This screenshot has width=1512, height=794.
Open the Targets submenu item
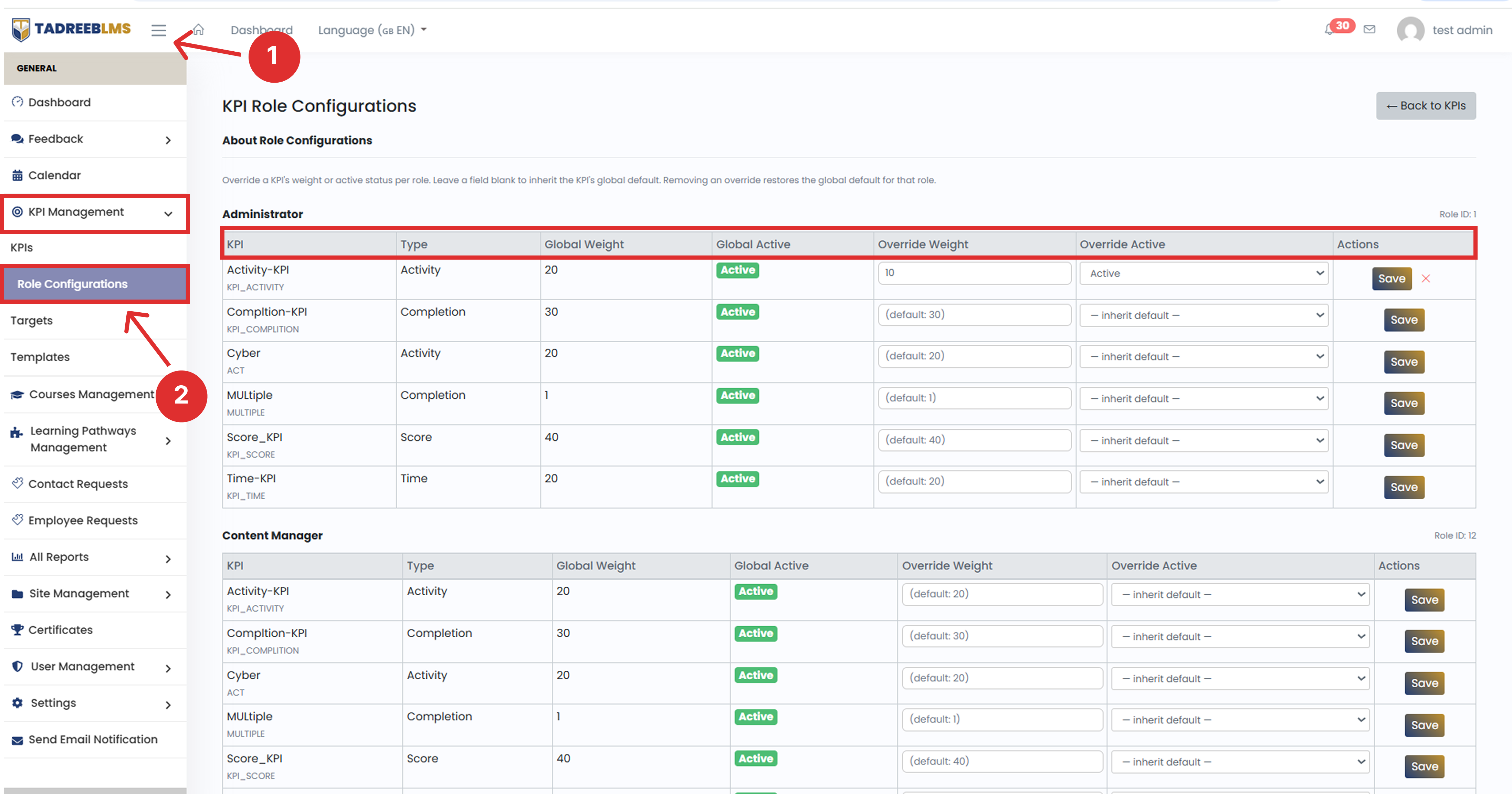[32, 321]
